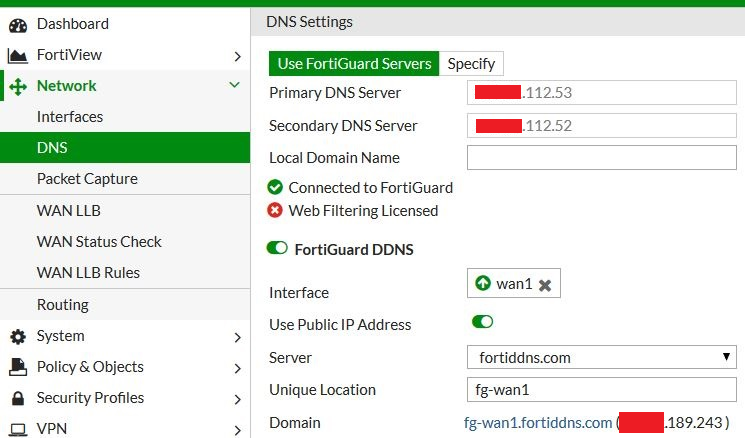Select Use FortiGuard Servers button
Image resolution: width=745 pixels, height=438 pixels.
[x=354, y=63]
